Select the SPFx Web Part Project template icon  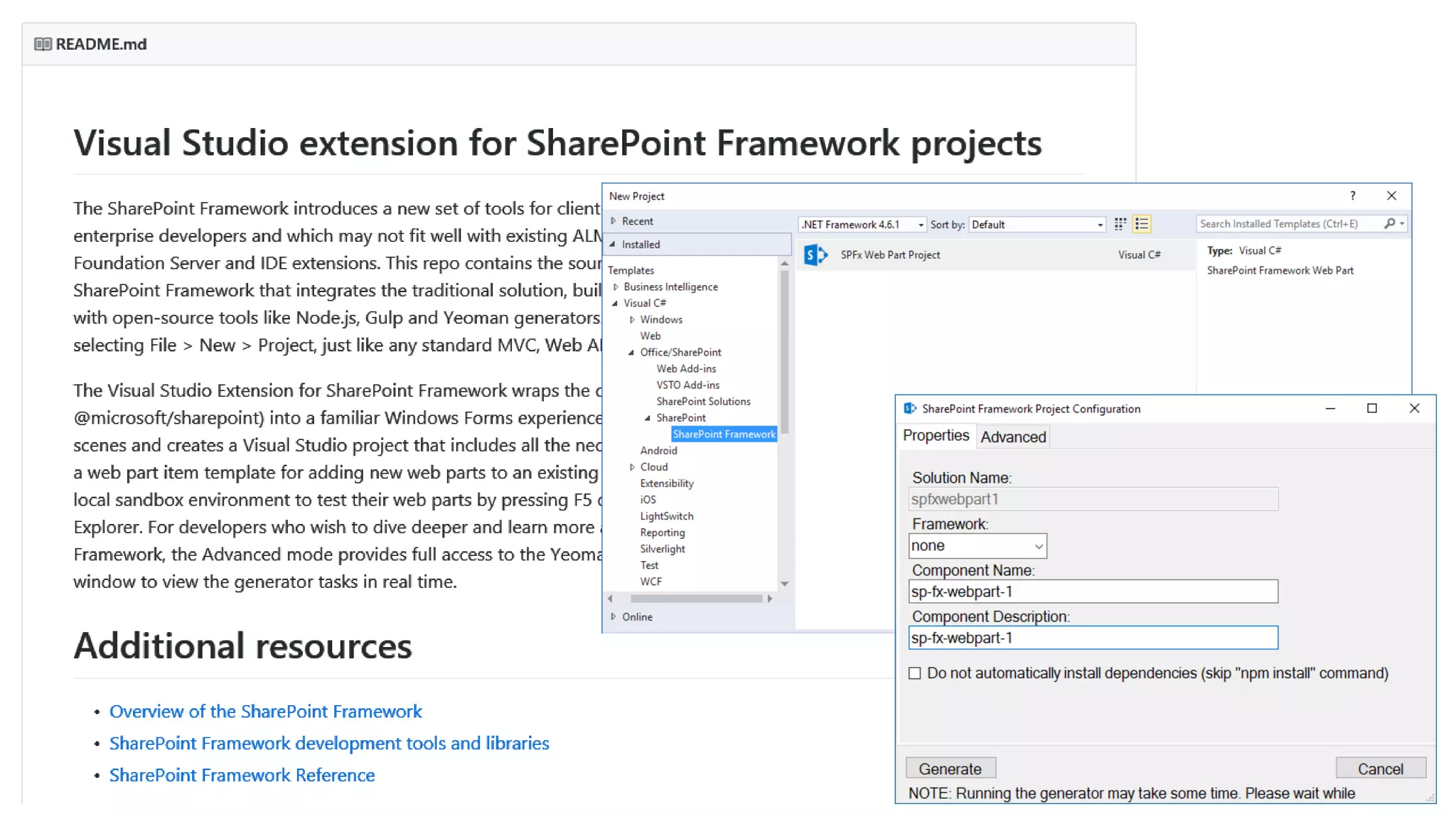point(815,255)
